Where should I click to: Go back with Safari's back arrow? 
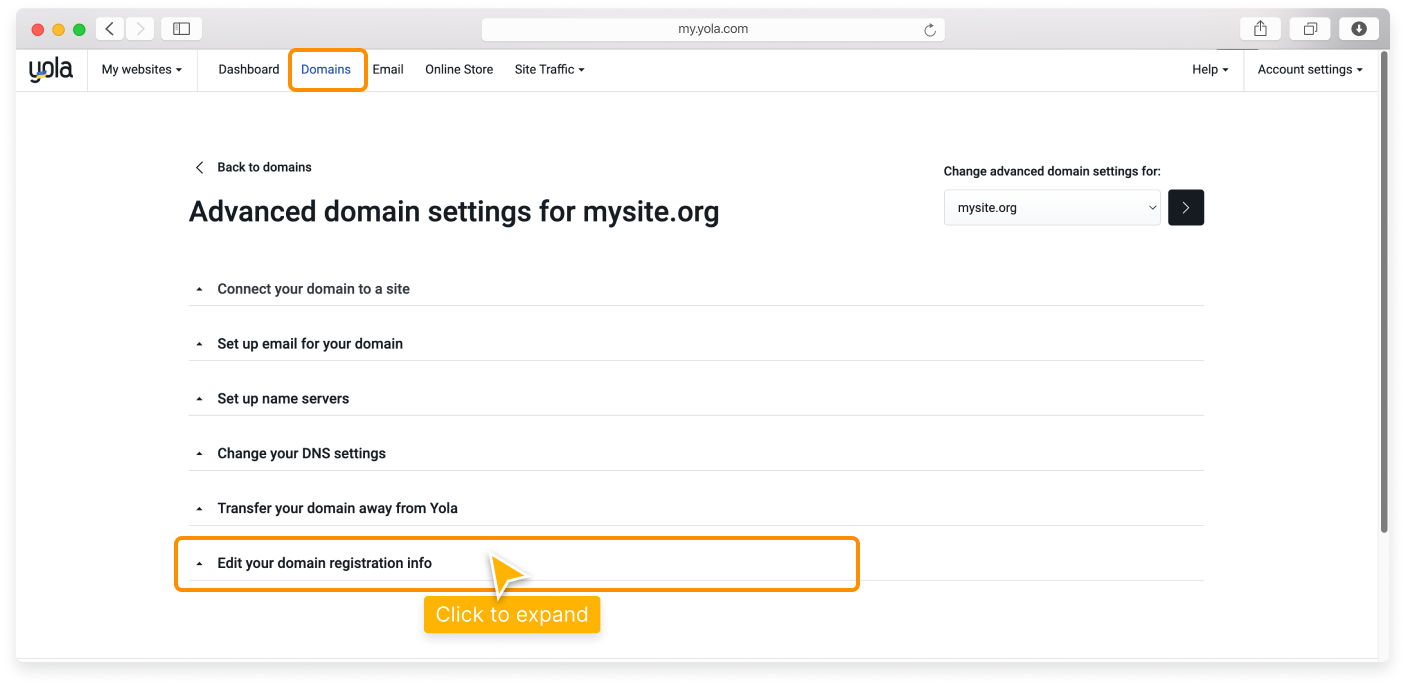click(110, 29)
